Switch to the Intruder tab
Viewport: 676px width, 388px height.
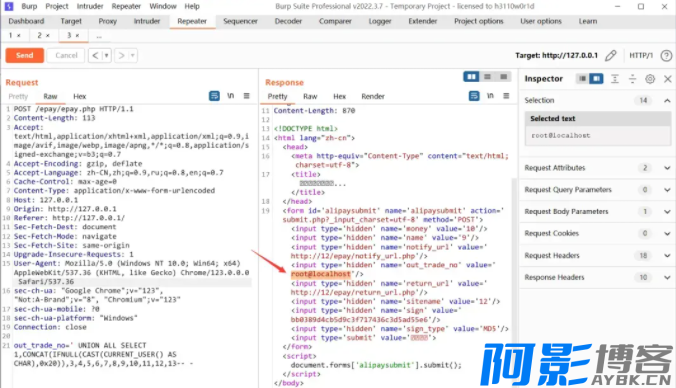tap(147, 21)
